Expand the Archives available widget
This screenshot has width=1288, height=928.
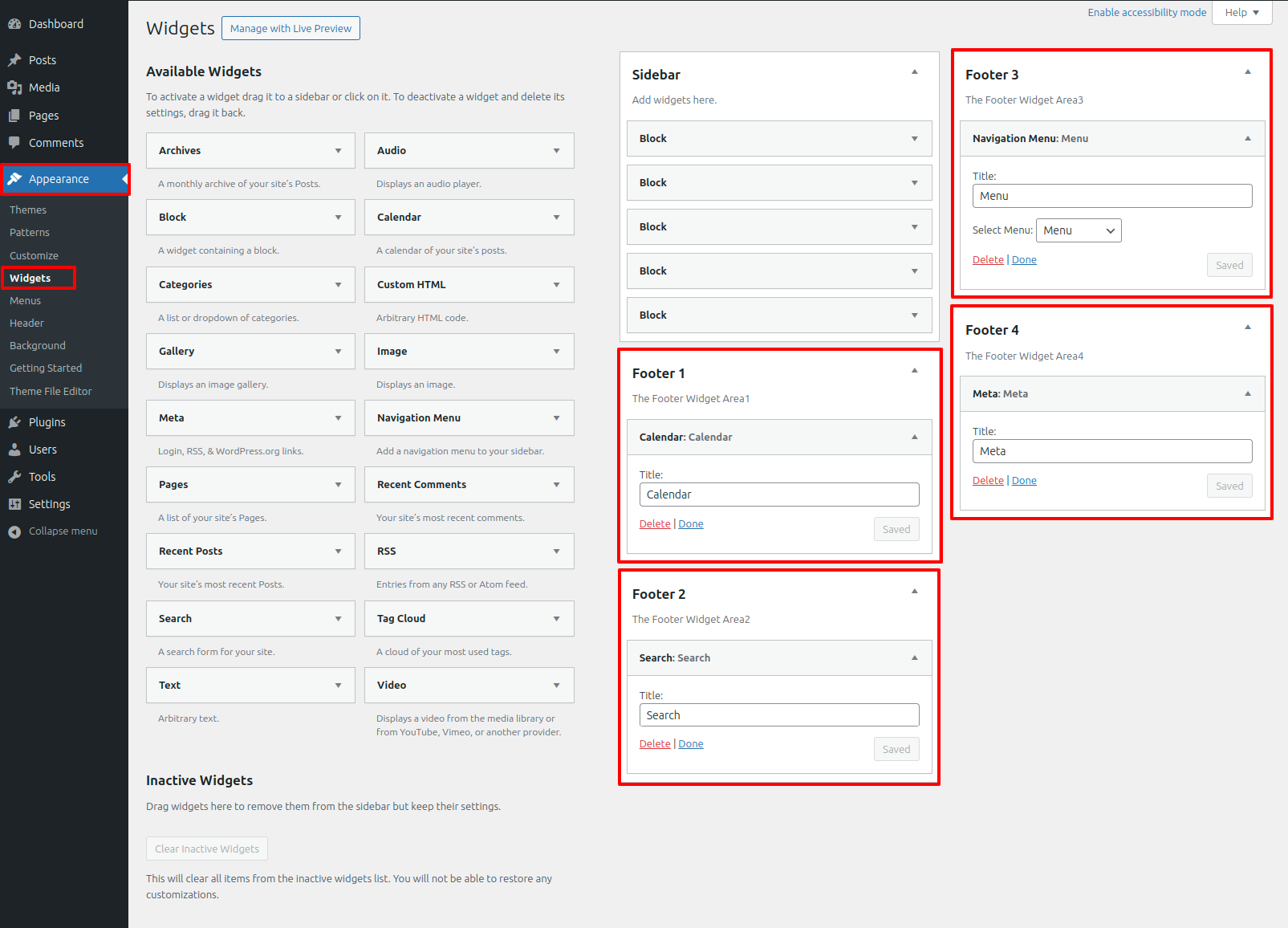point(338,151)
